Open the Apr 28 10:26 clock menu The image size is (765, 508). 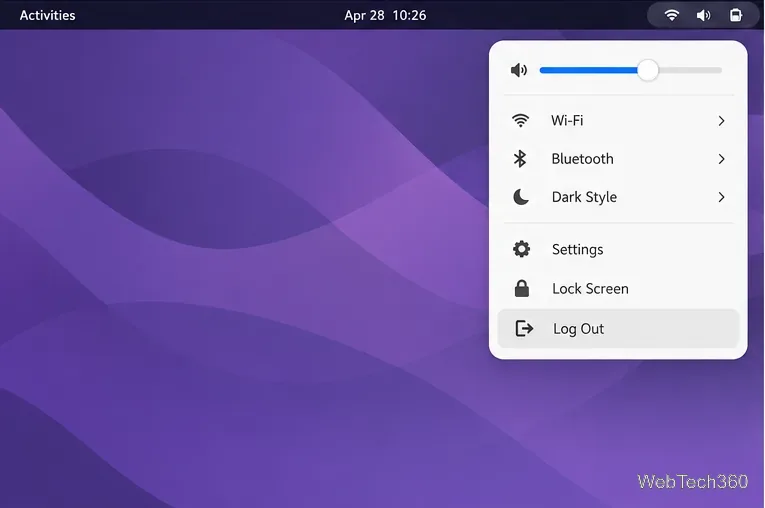[385, 15]
